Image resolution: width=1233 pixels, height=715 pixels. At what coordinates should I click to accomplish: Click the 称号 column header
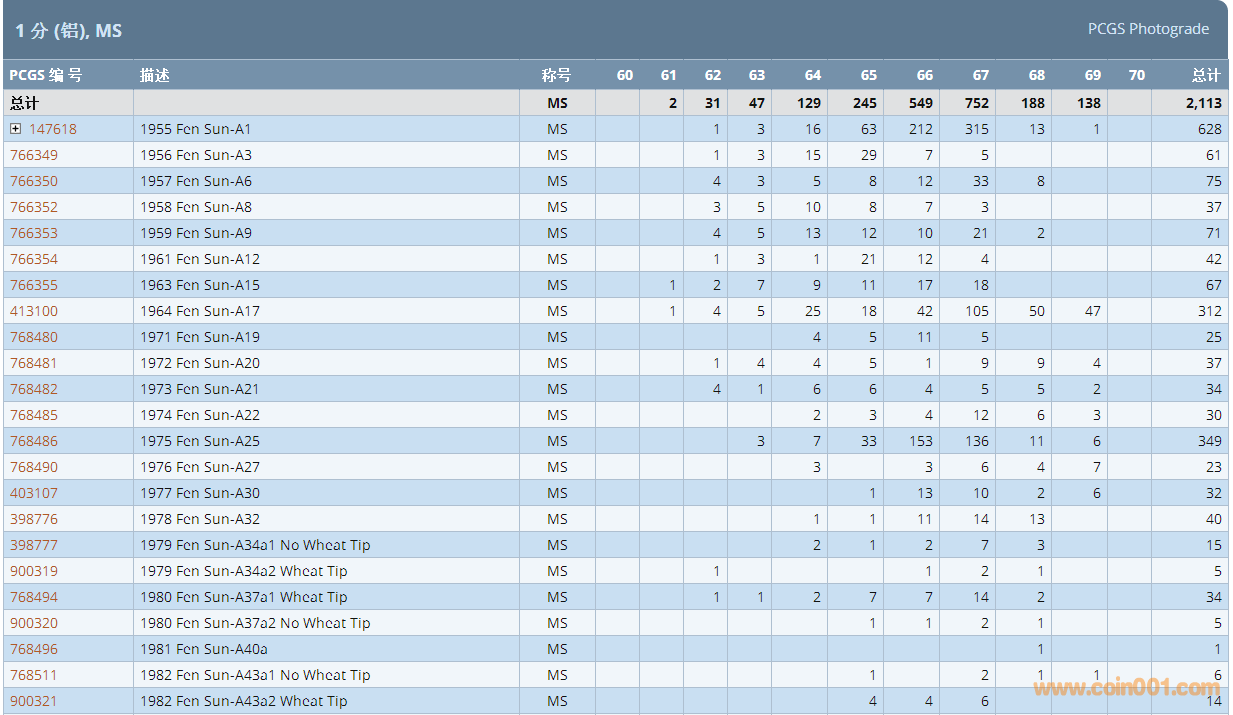click(x=557, y=75)
